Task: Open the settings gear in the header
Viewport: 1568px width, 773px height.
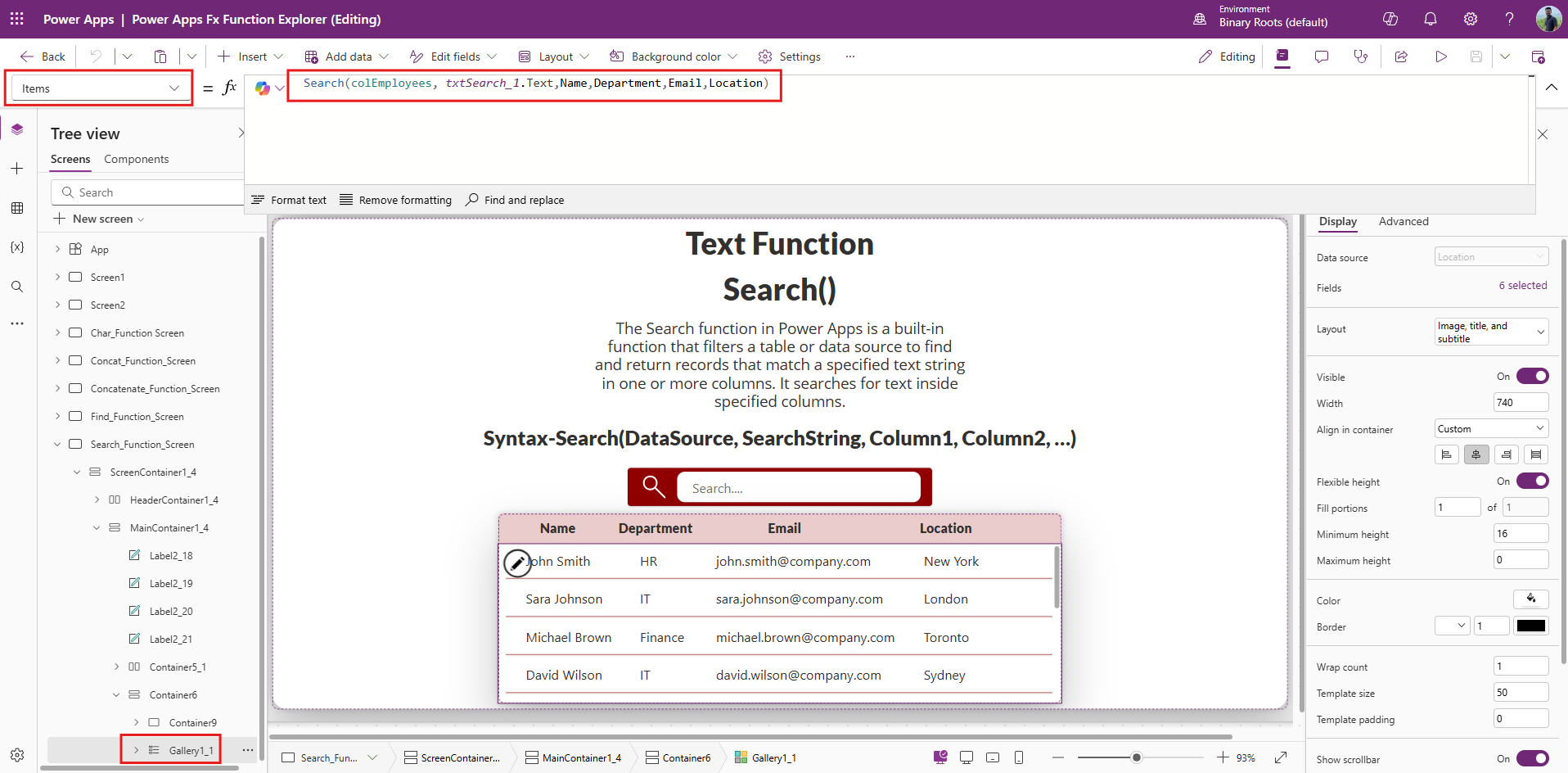Action: [1471, 19]
